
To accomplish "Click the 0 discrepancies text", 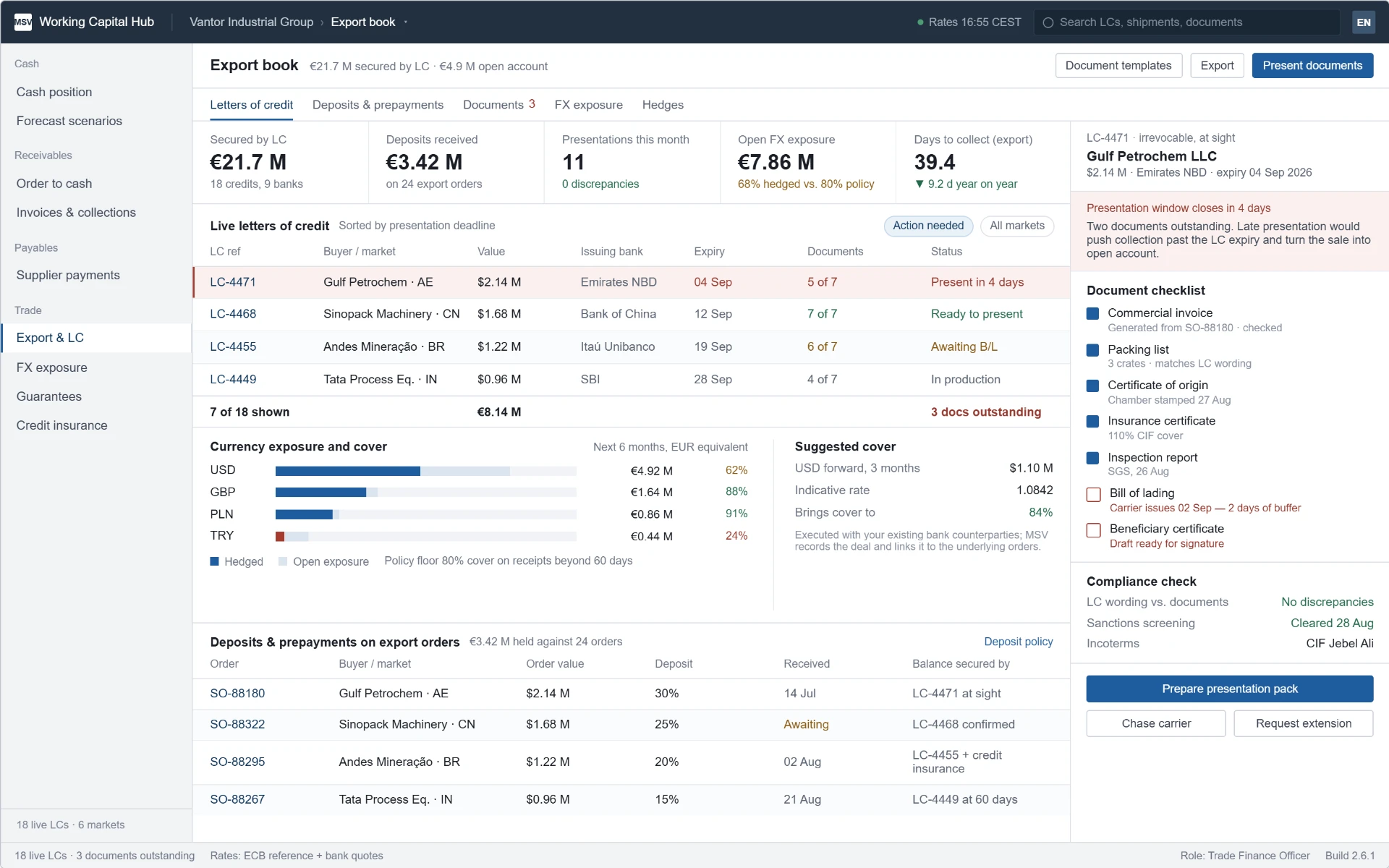I will pyautogui.click(x=600, y=184).
